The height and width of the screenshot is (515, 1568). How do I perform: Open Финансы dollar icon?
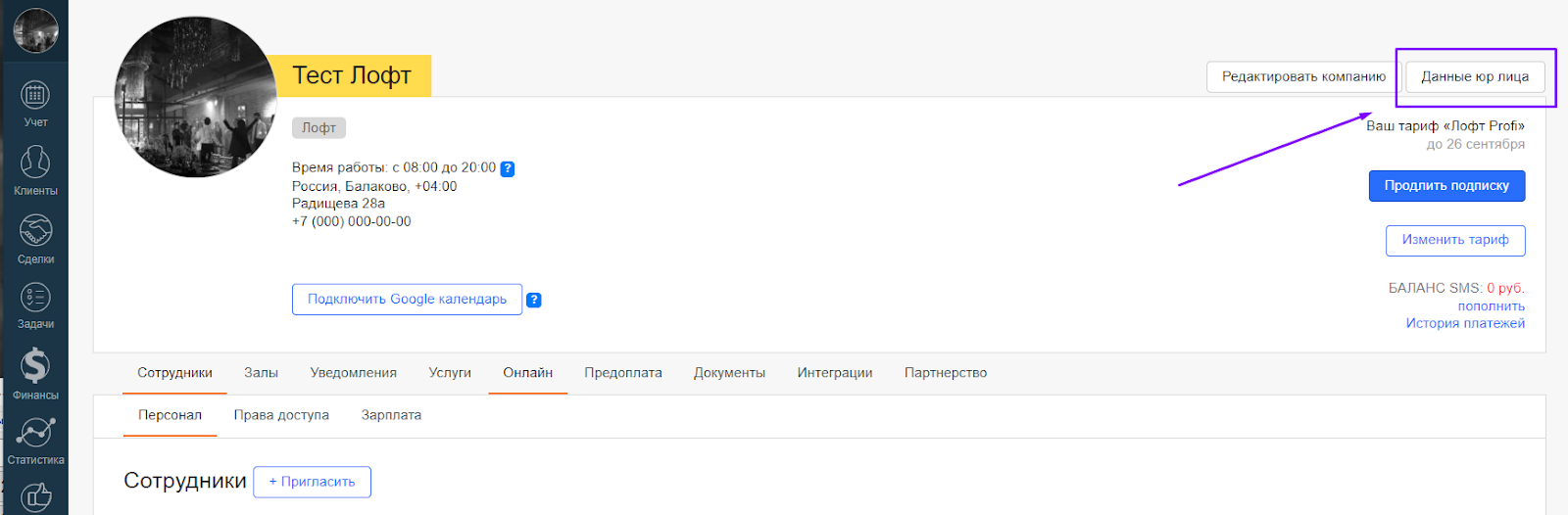(x=35, y=366)
